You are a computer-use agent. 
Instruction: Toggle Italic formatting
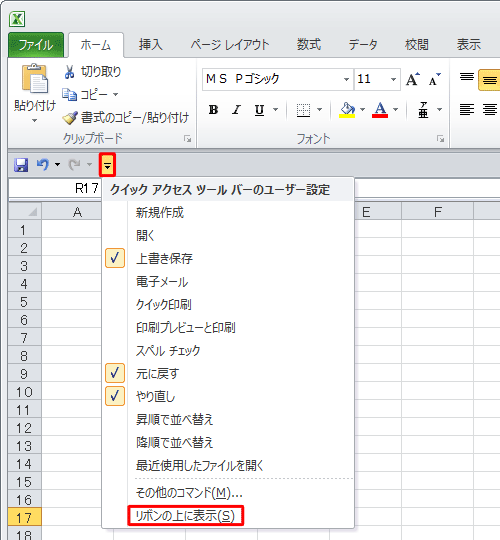[x=236, y=110]
